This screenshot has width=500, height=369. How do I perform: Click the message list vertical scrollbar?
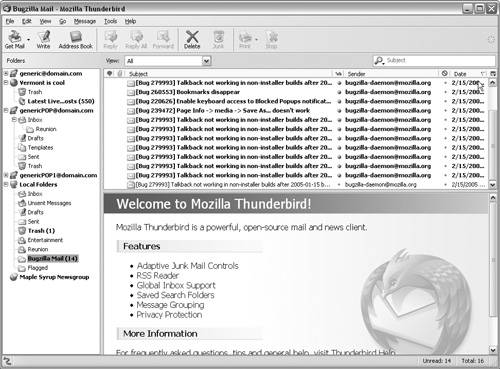click(493, 133)
